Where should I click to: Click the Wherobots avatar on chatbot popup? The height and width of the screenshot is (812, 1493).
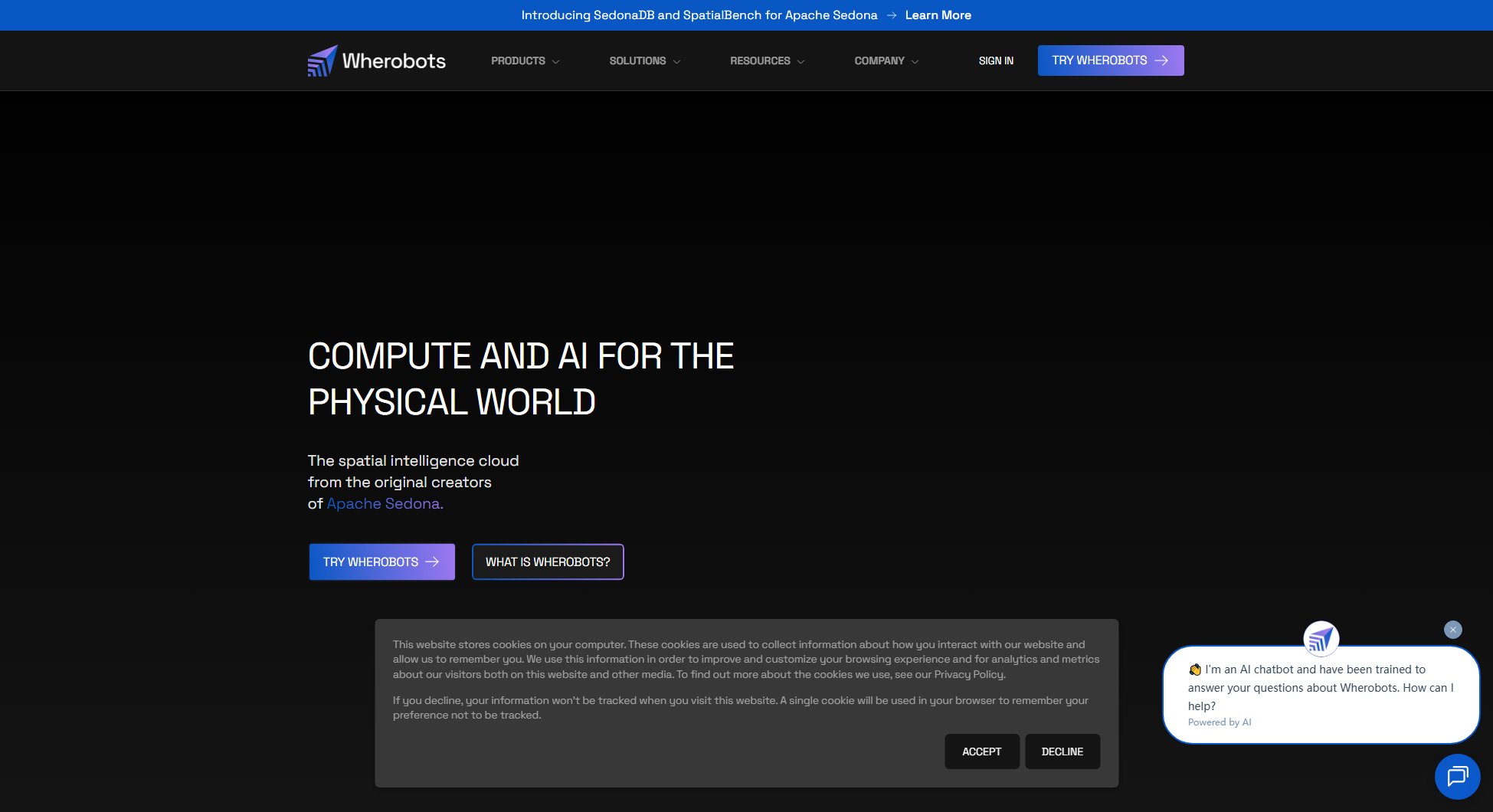point(1321,639)
